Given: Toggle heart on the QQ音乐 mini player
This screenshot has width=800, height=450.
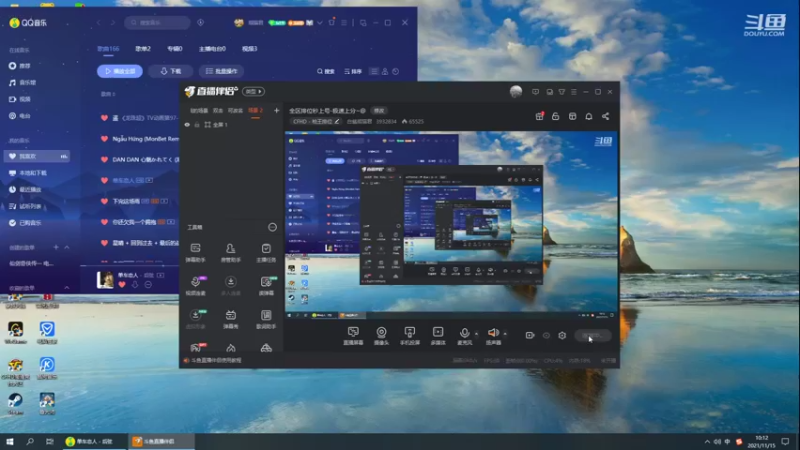Looking at the screenshot, I should coord(122,285).
